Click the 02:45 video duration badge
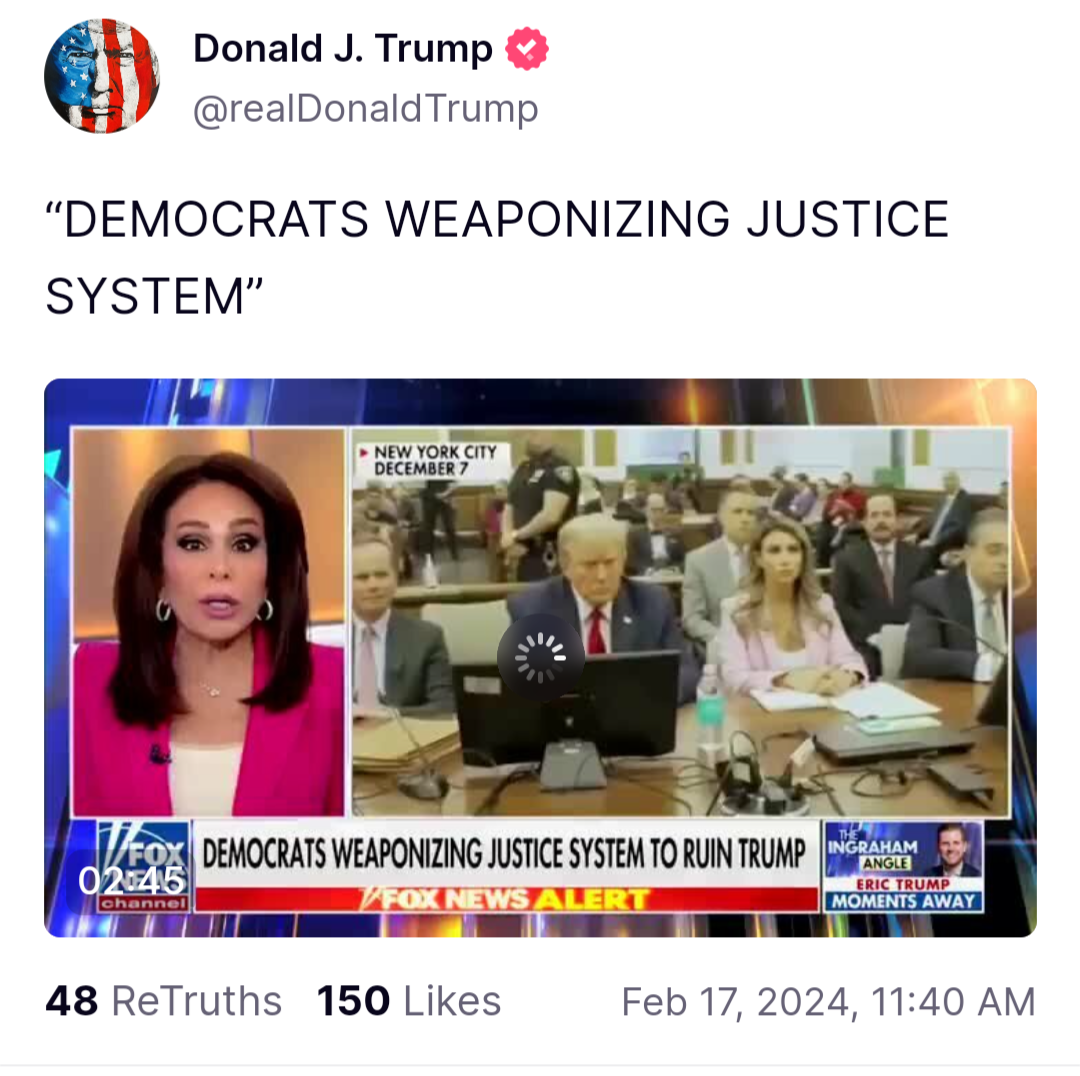This screenshot has width=1080, height=1076. 131,880
